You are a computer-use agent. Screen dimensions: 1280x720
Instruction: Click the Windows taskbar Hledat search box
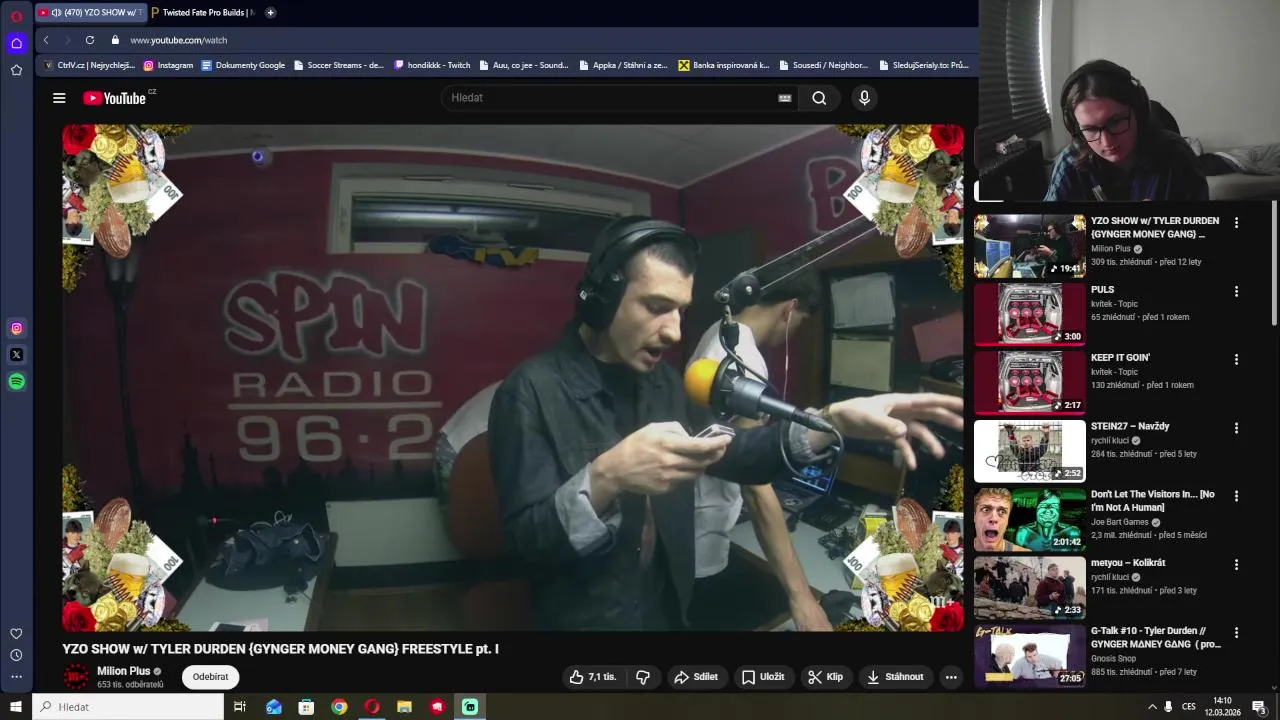[x=128, y=707]
